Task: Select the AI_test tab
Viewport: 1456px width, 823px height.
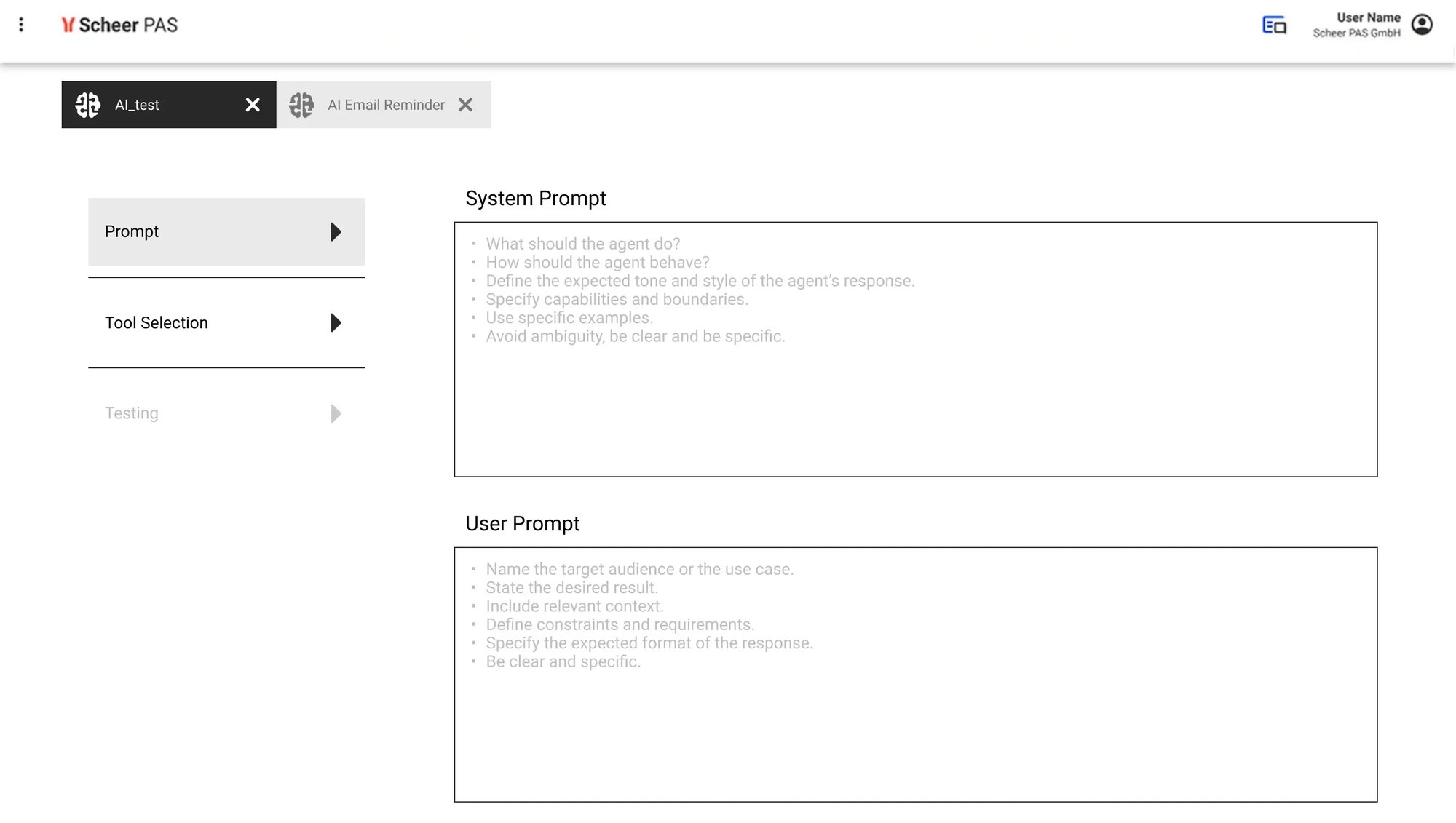Action: (x=137, y=105)
